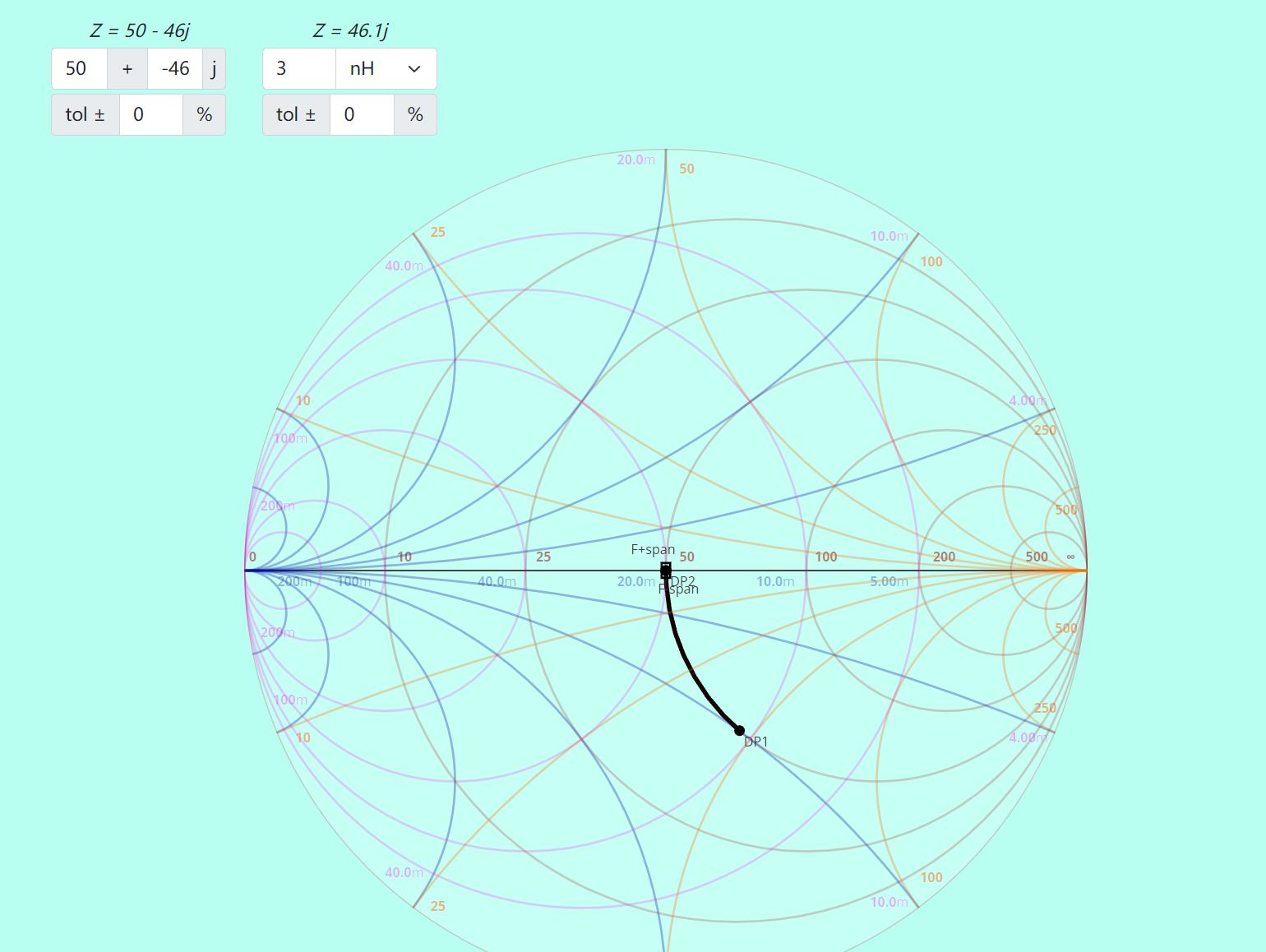The width and height of the screenshot is (1266, 952).
Task: Click the 'Z = 46.1j' heading
Action: click(x=350, y=31)
